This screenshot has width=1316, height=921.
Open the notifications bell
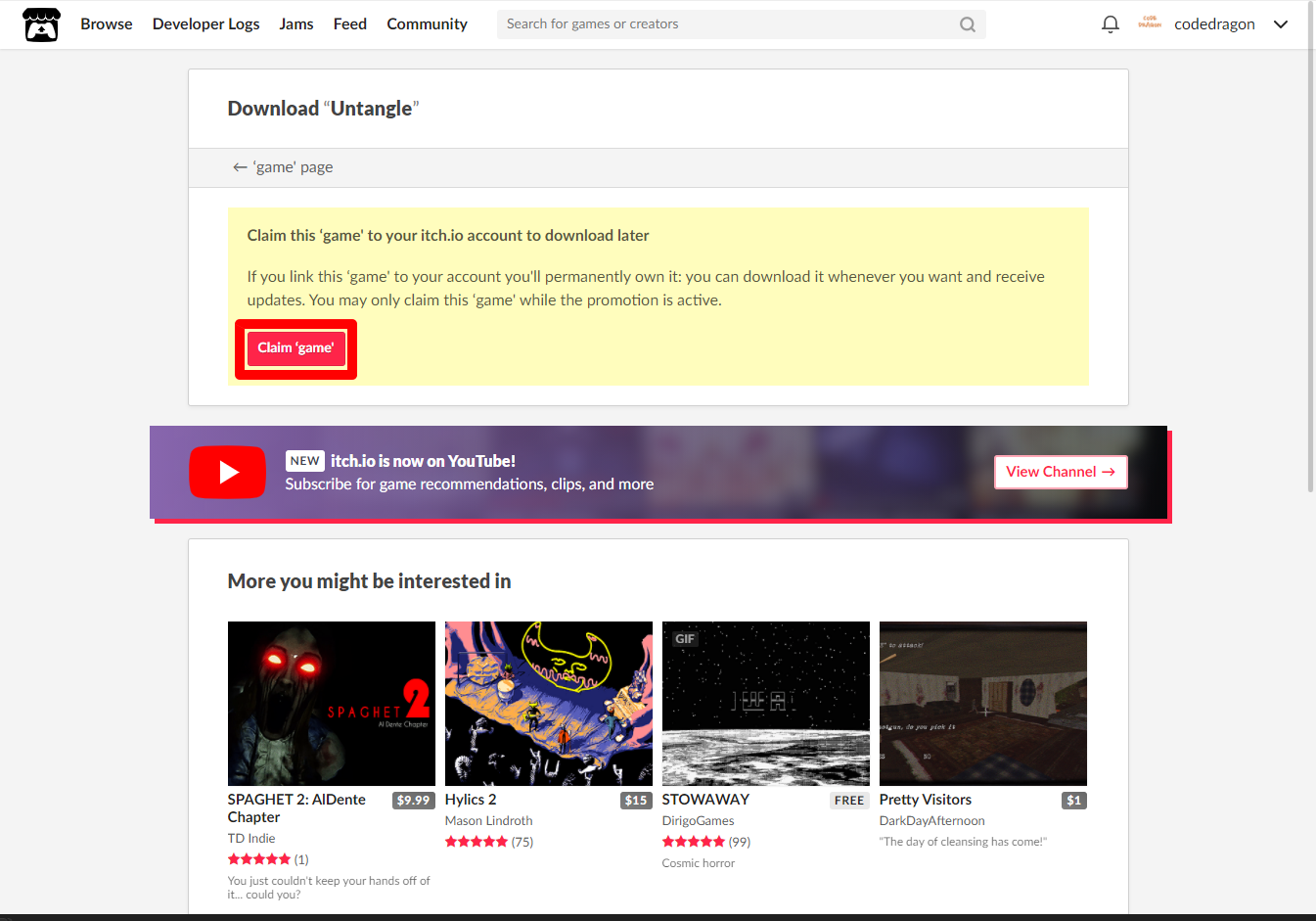tap(1110, 24)
